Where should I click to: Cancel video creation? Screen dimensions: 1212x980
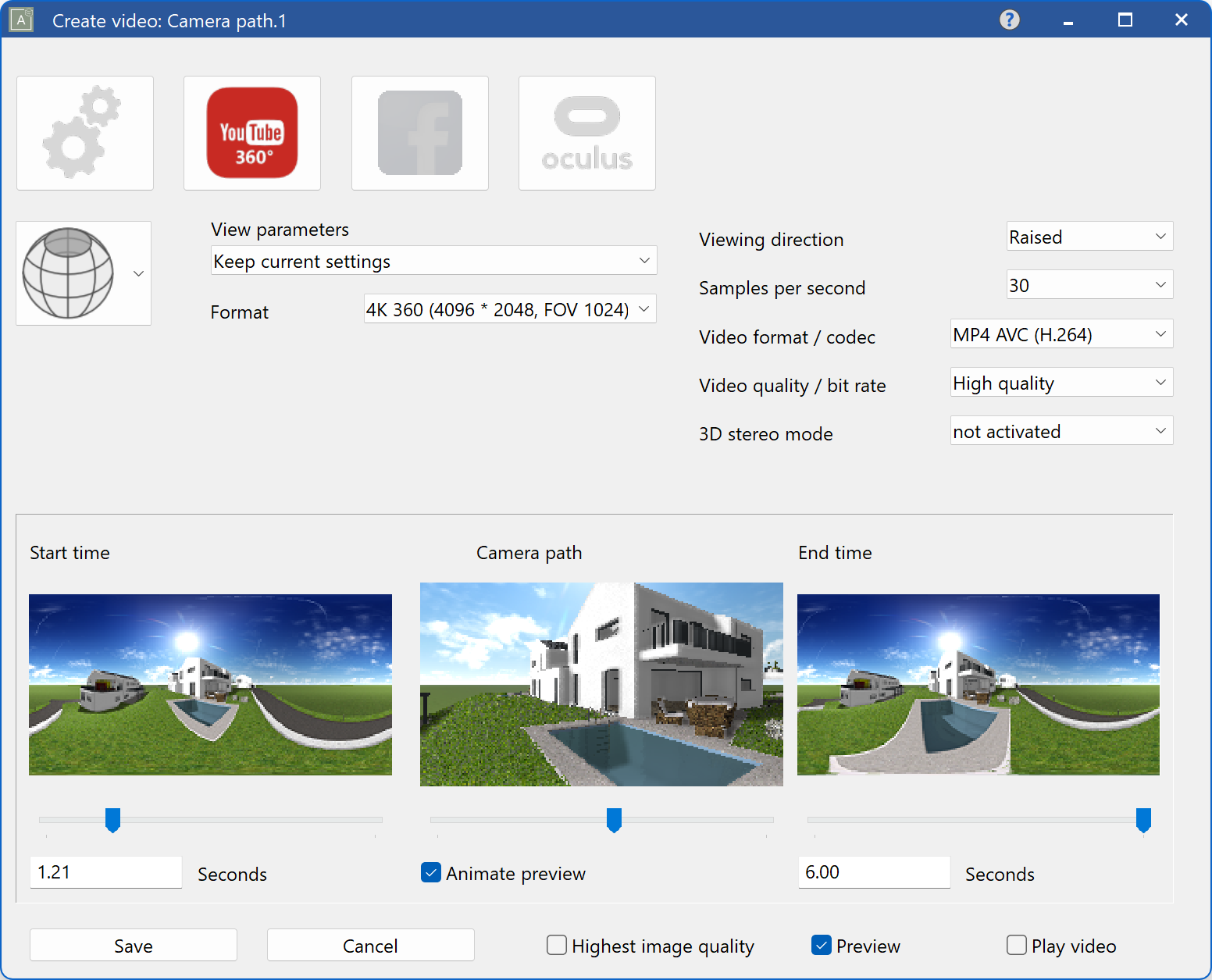pyautogui.click(x=370, y=945)
